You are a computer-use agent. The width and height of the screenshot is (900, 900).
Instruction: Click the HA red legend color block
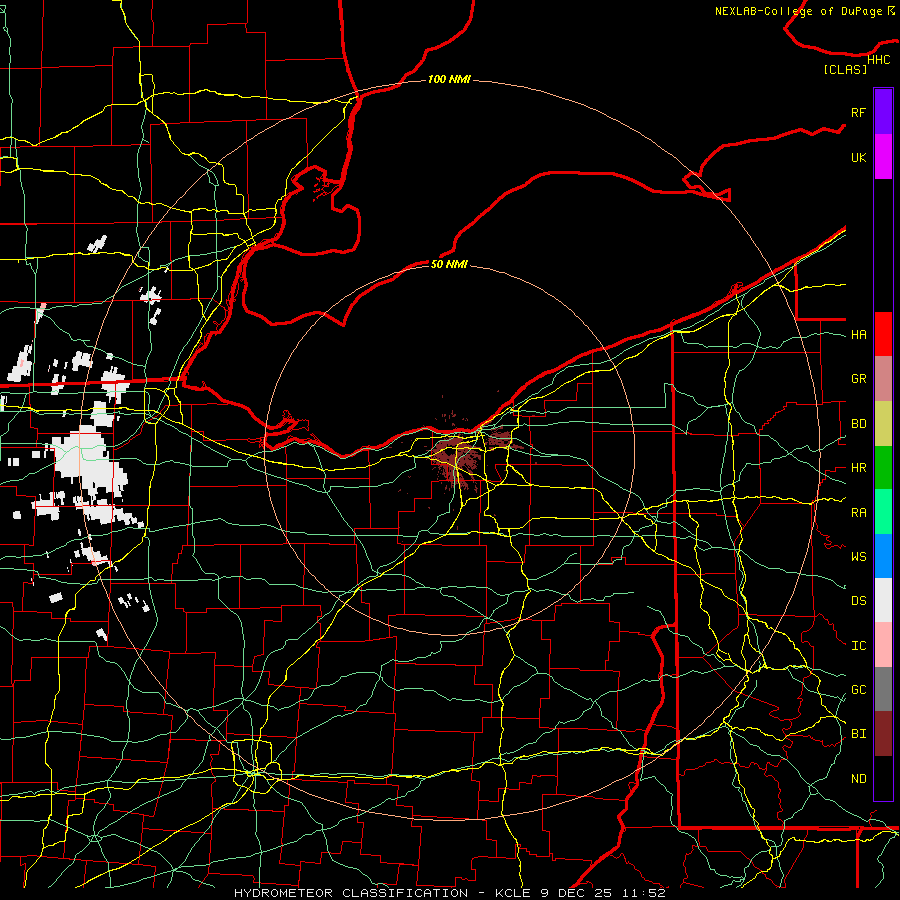pos(883,334)
